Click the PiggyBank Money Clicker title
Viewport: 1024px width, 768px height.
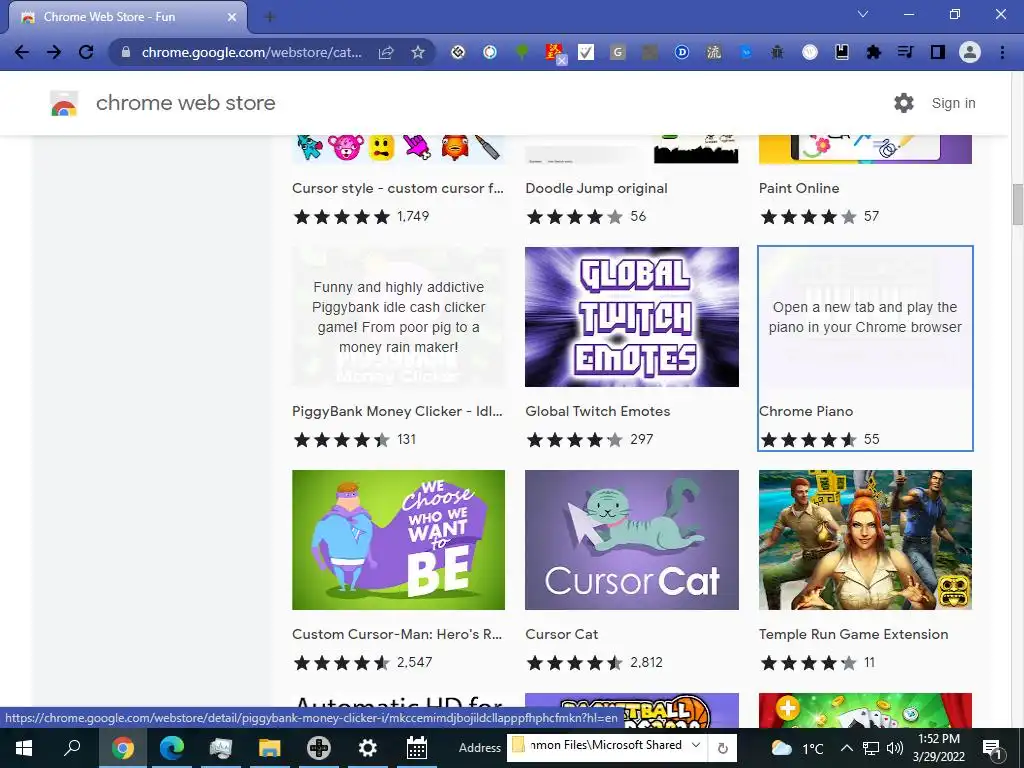397,411
